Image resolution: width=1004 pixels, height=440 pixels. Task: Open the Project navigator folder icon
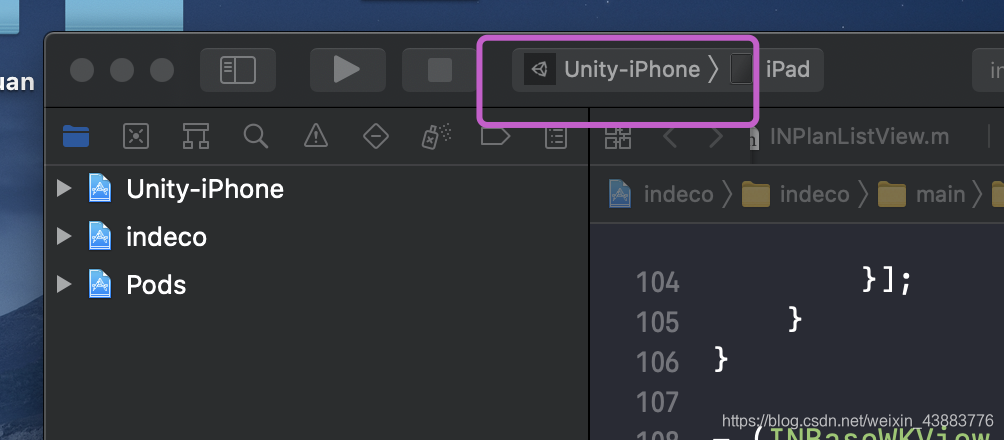[76, 136]
